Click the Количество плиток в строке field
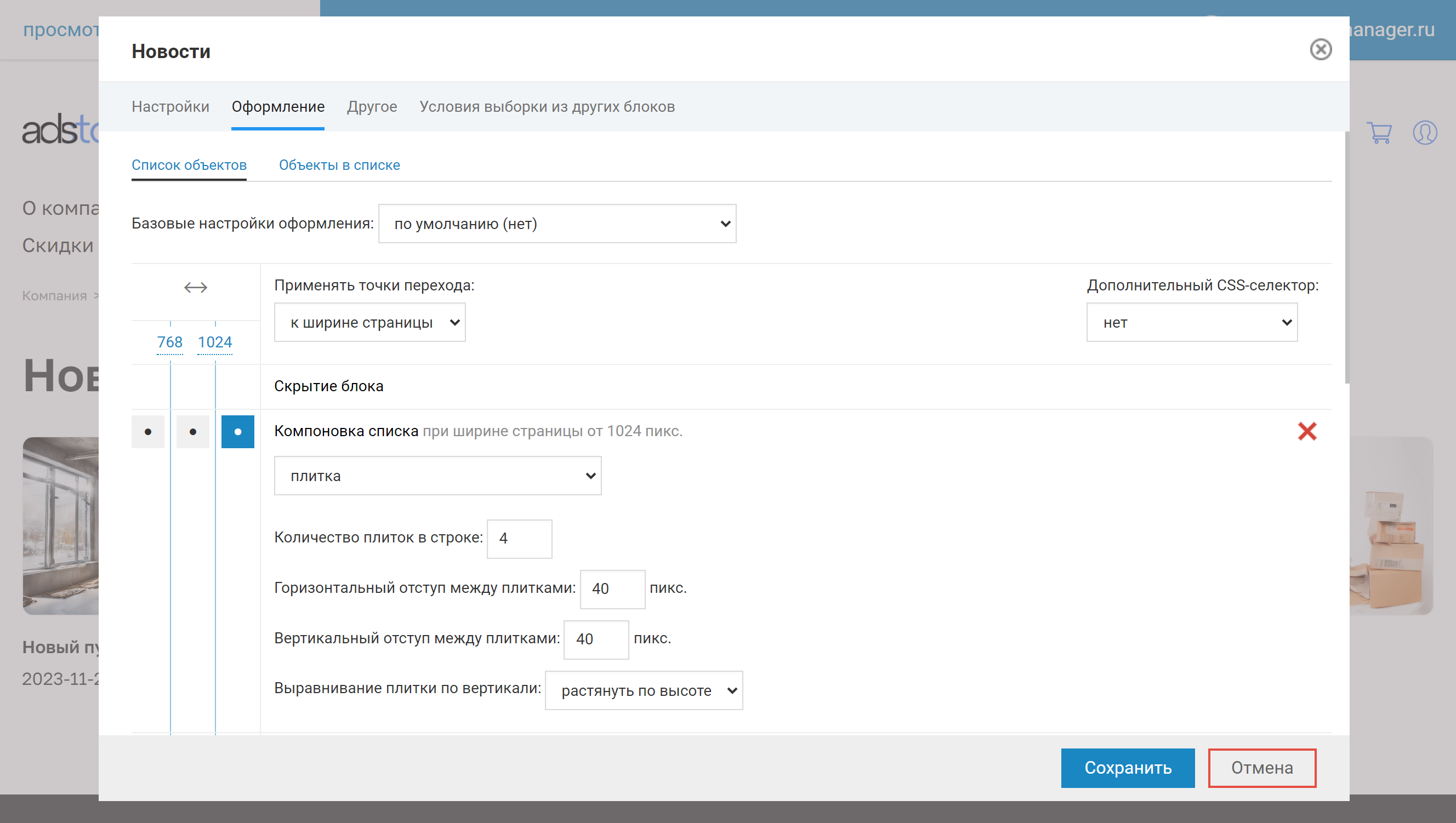The height and width of the screenshot is (823, 1456). [x=519, y=539]
